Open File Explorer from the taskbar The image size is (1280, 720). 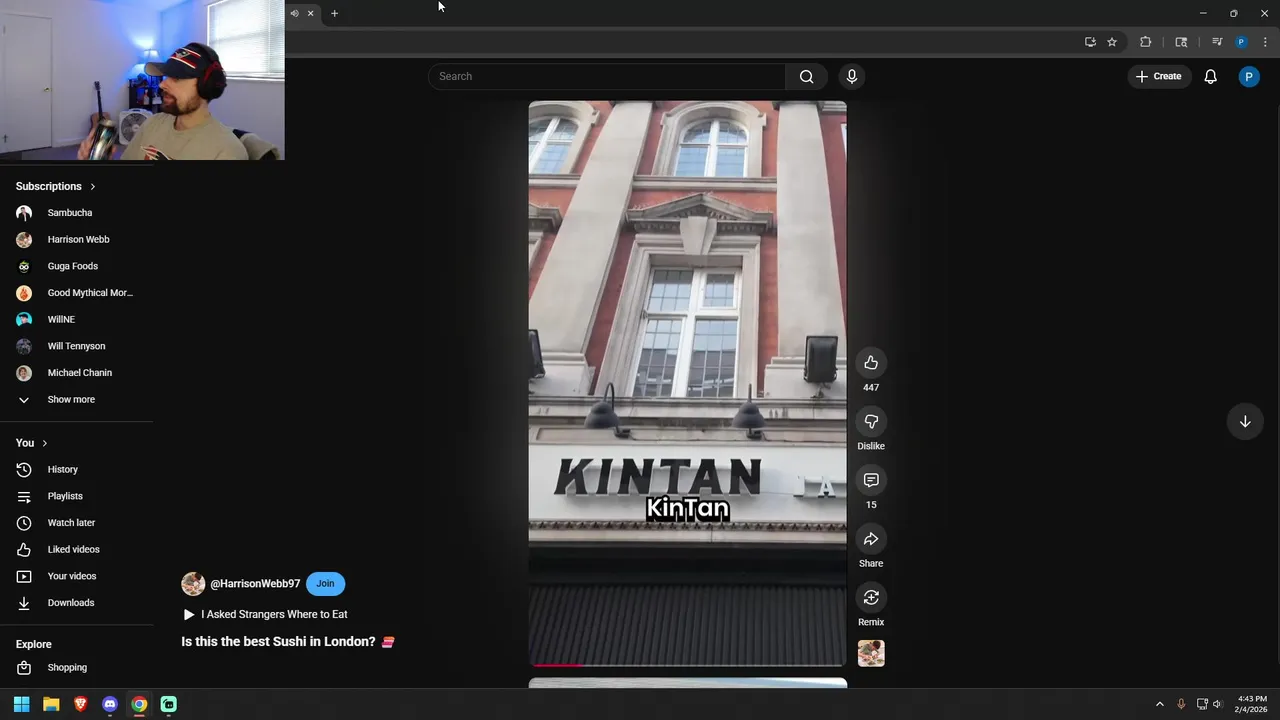coord(51,704)
